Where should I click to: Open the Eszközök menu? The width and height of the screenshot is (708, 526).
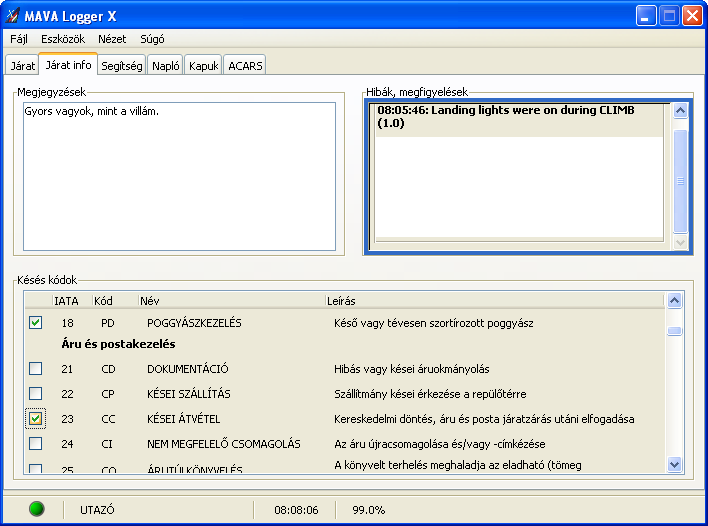(x=63, y=39)
